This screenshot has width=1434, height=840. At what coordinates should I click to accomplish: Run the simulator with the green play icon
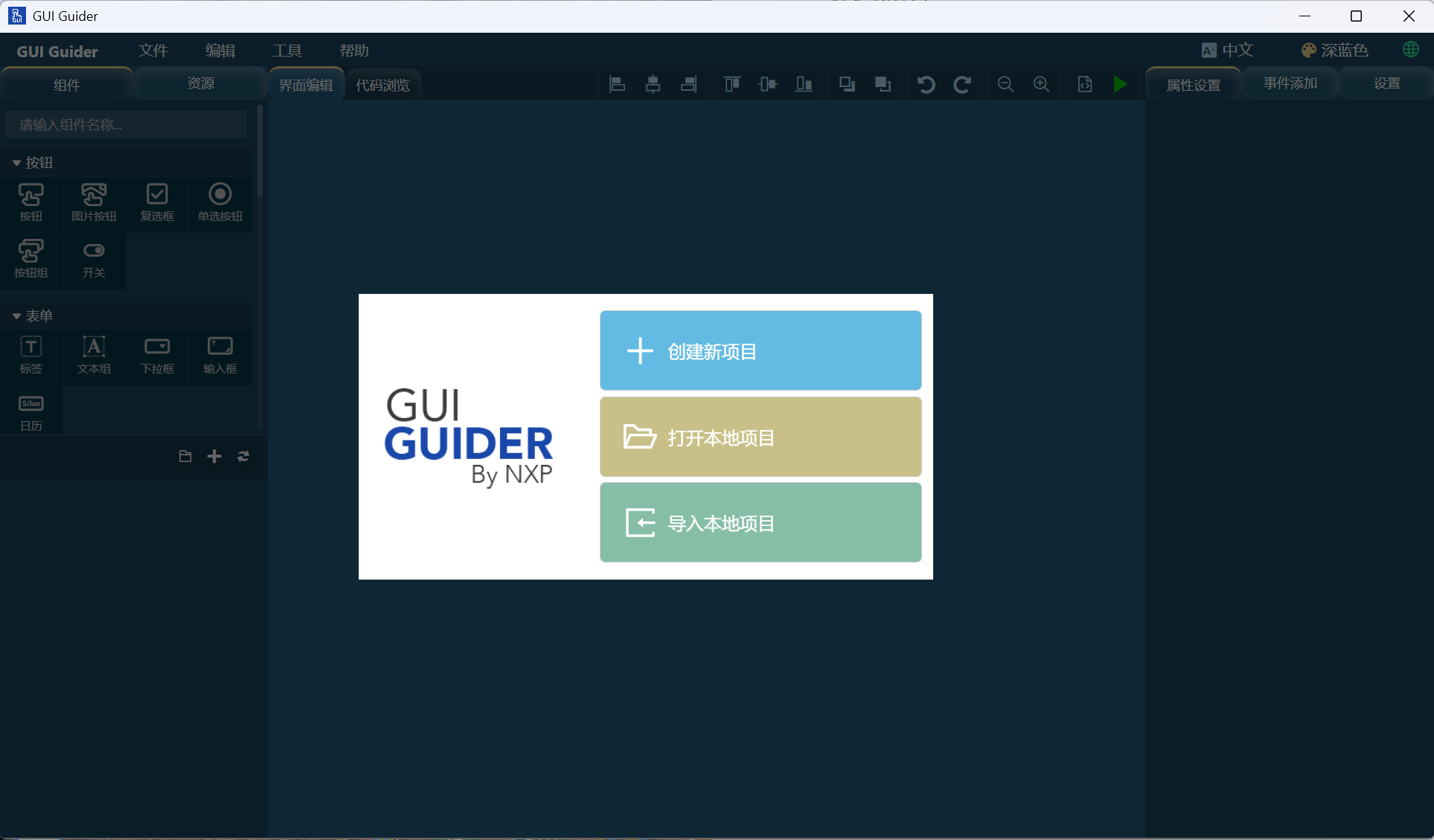[1120, 84]
